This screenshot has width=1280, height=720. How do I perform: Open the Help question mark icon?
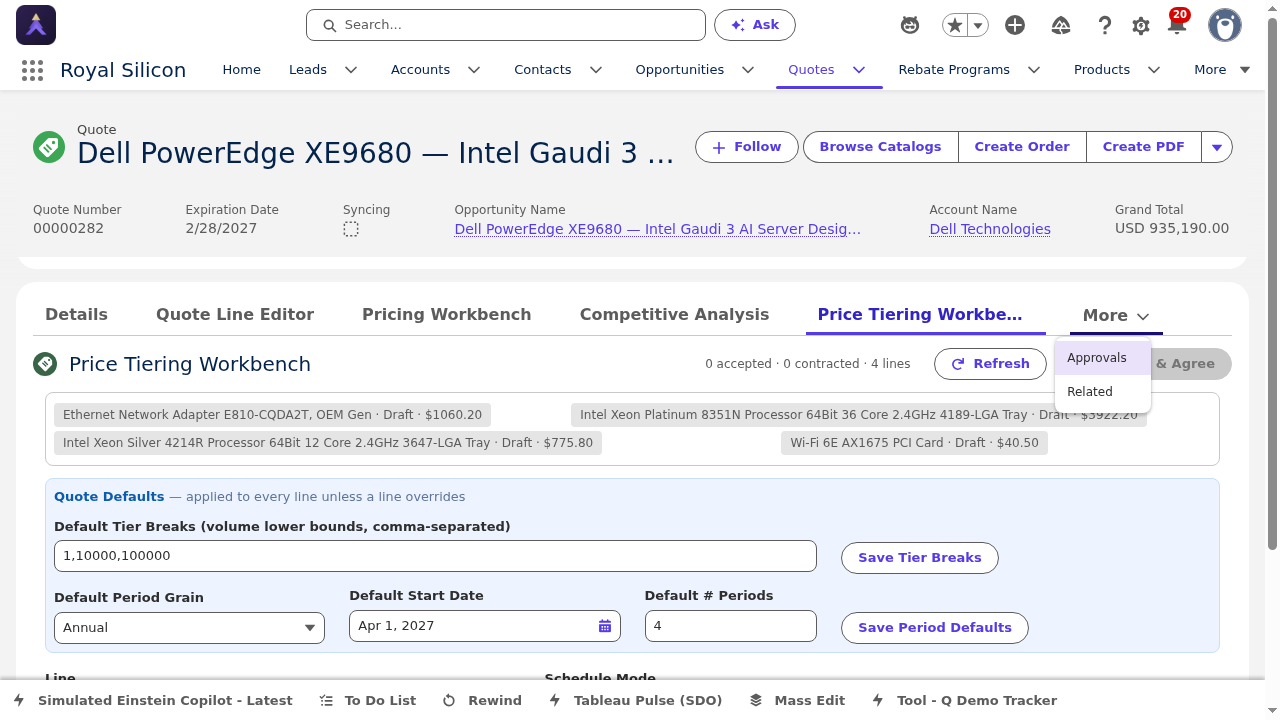(x=1105, y=25)
